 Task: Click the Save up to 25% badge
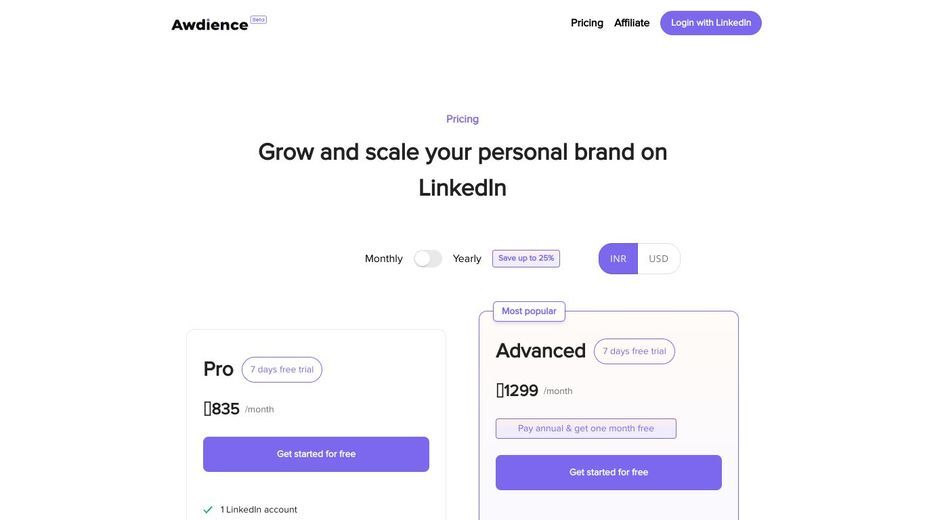pyautogui.click(x=526, y=259)
